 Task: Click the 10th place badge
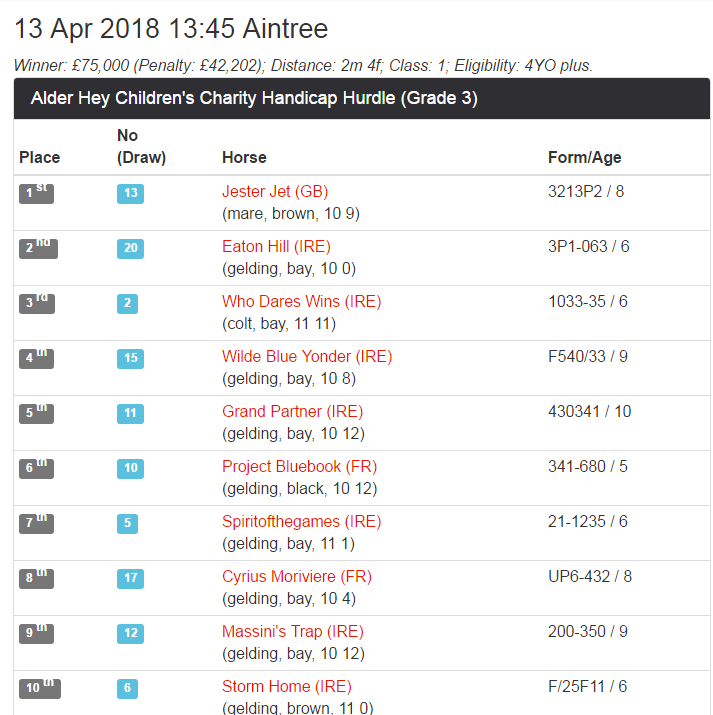pyautogui.click(x=40, y=688)
